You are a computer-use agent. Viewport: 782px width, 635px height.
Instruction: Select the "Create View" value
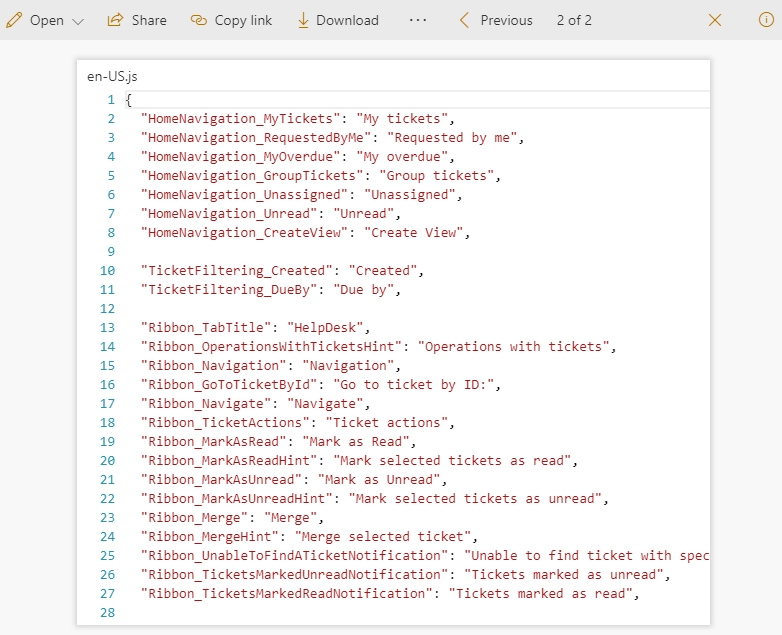413,232
